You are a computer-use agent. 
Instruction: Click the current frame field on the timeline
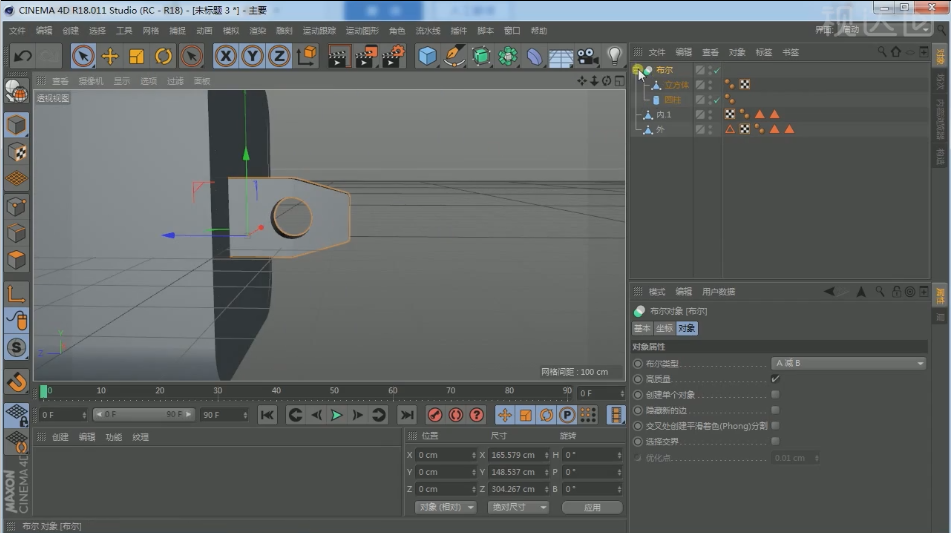(600, 393)
